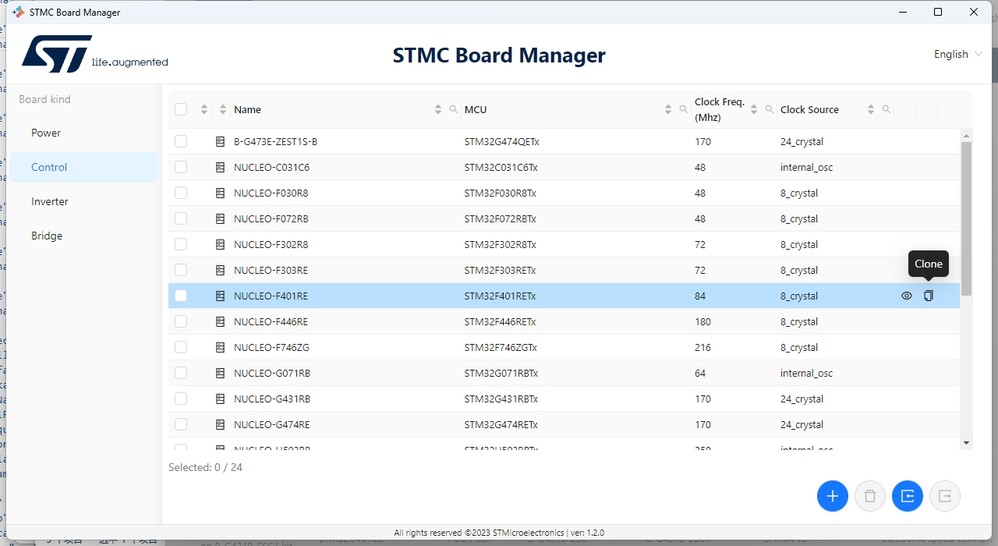Viewport: 998px width, 546px height.
Task: Click the STM32G431RBTx MCU cell
Action: click(x=501, y=399)
